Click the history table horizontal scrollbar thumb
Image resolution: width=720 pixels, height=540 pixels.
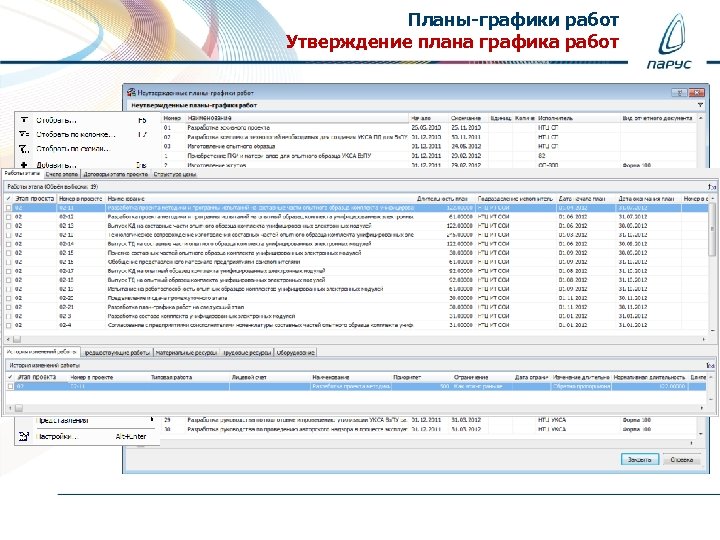[x=18, y=408]
